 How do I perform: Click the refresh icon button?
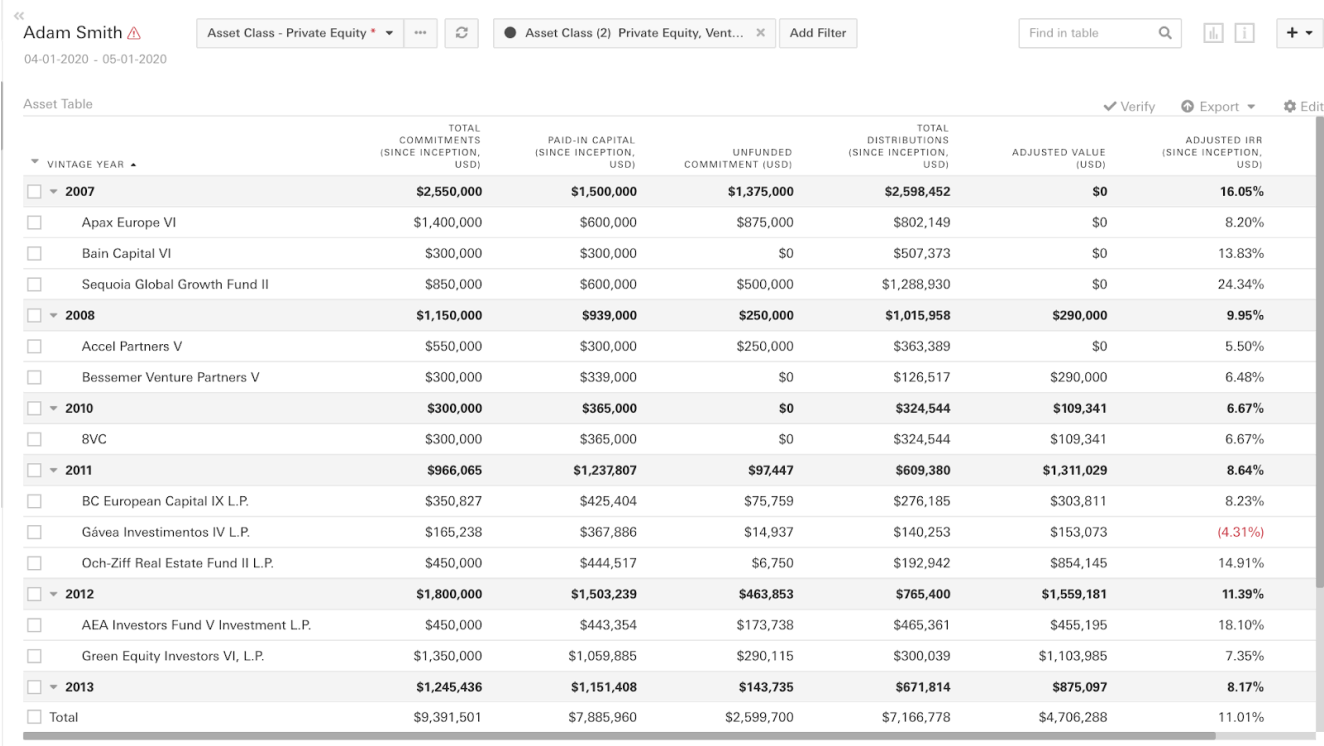pos(461,33)
